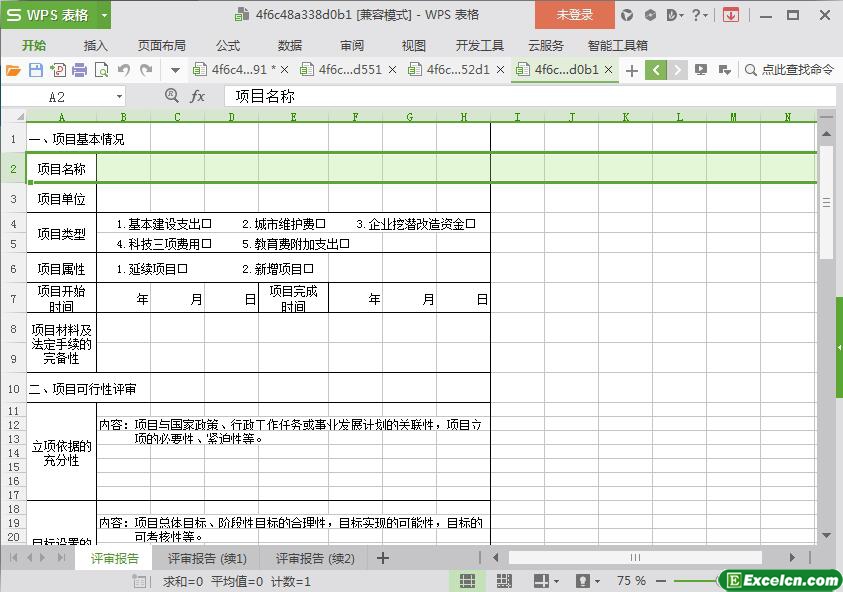Click the Undo arrow icon
This screenshot has height=592, width=843.
coord(124,70)
